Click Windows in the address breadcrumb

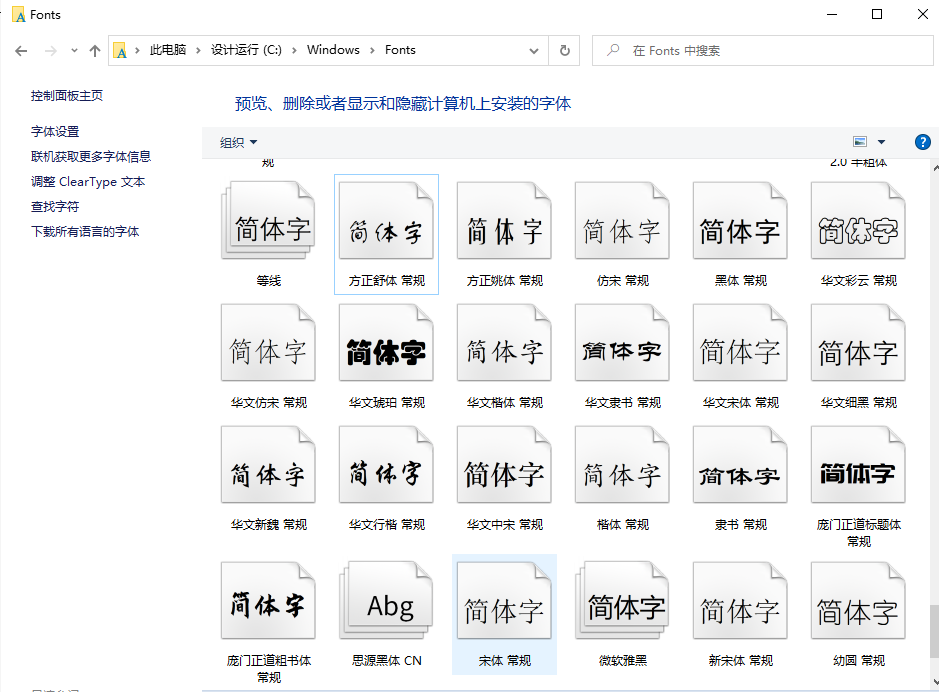point(333,50)
